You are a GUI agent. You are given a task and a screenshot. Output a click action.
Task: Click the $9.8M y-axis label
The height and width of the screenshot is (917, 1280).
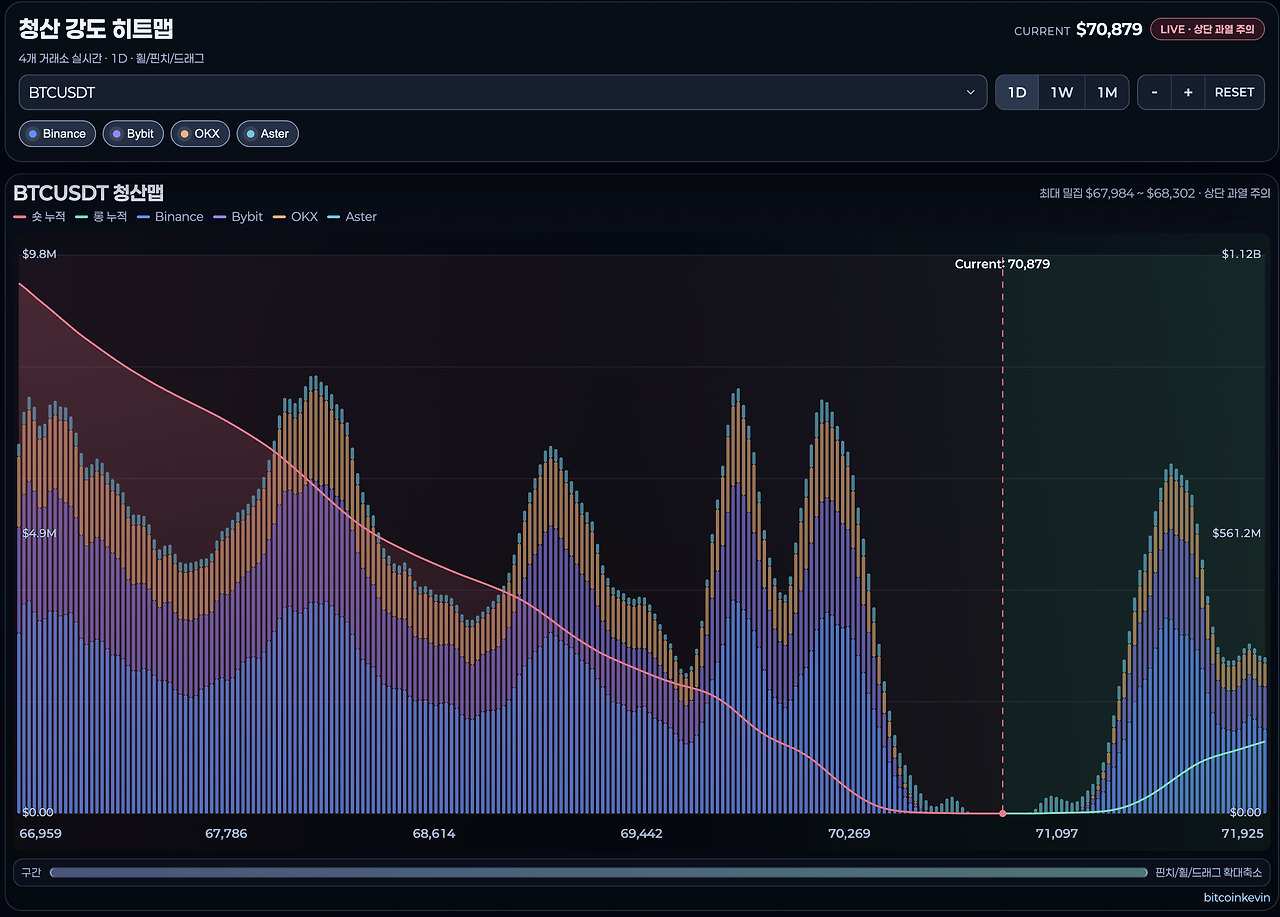pos(39,255)
